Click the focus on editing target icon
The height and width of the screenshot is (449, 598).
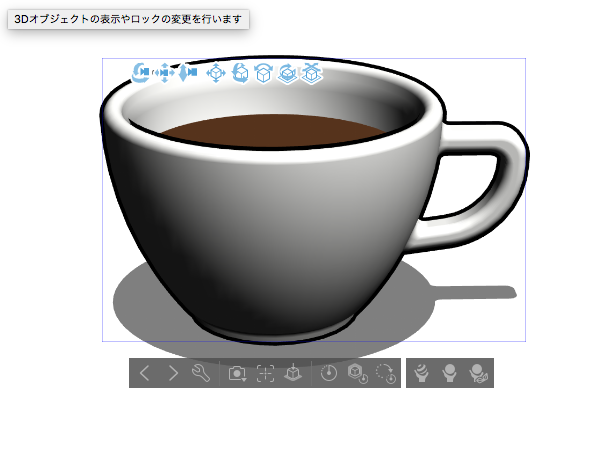(265, 373)
